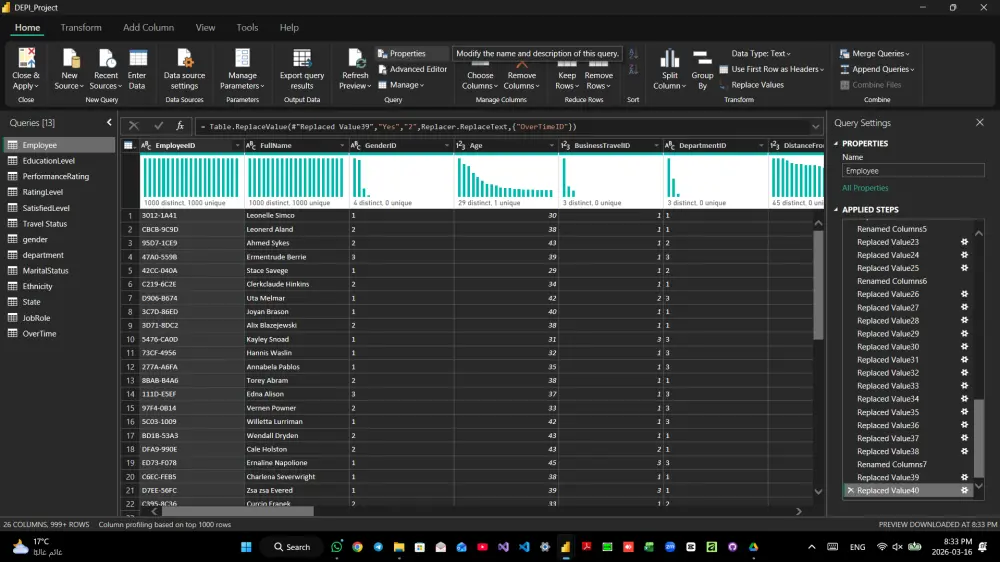This screenshot has height=562, width=1000.
Task: Click the Group By icon
Action: 702,68
